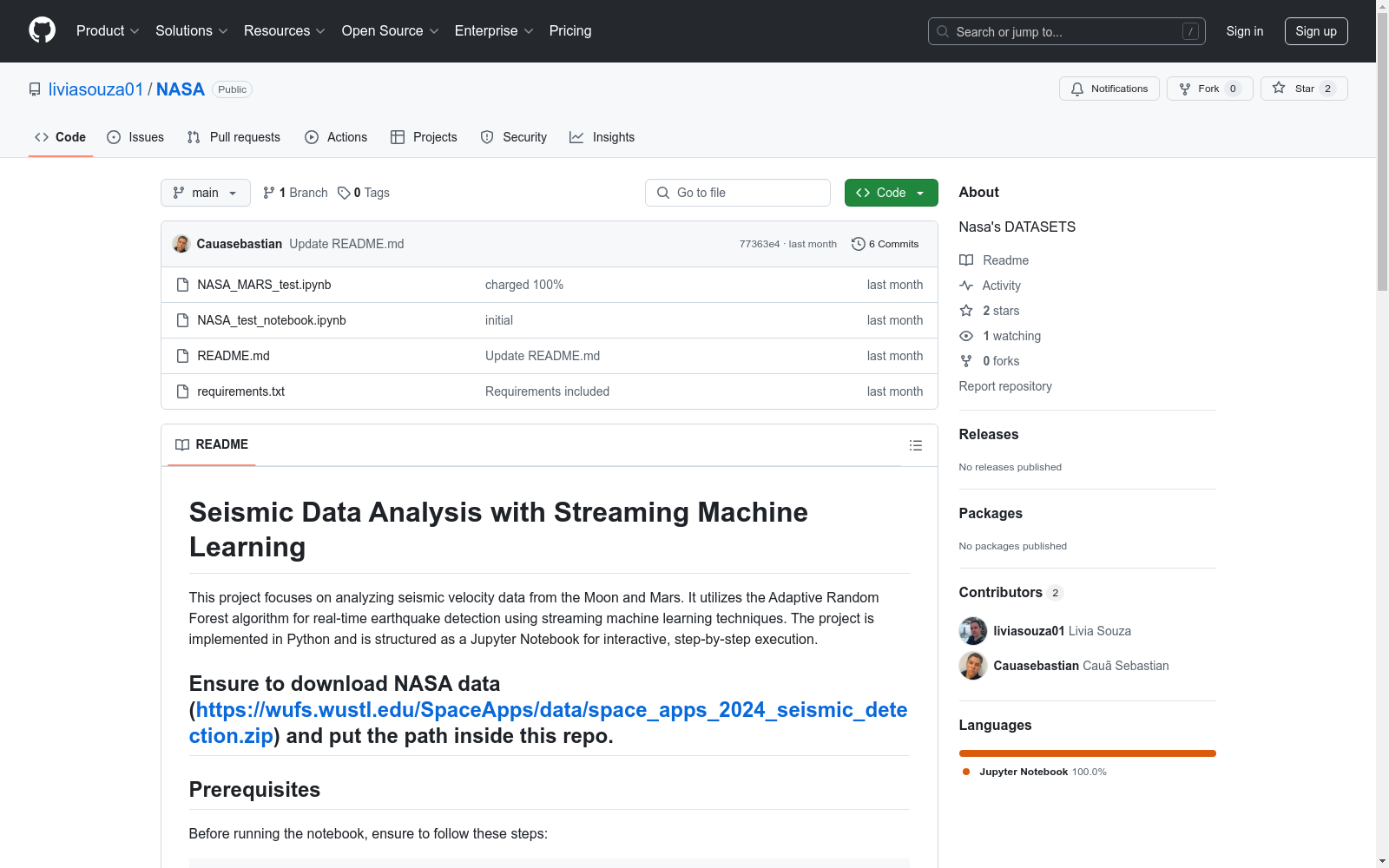Select the README tab in file viewer
Viewport: 1389px width, 868px height.
click(x=212, y=444)
